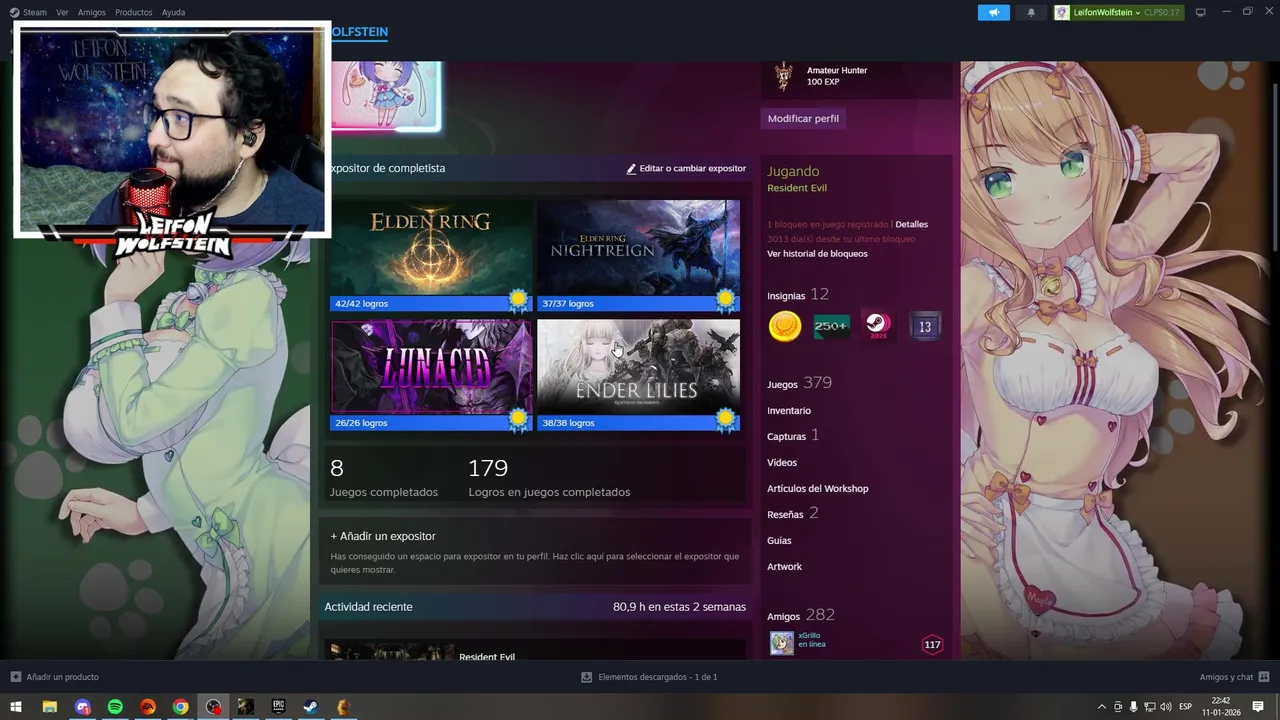Click the 38/38 logros completion ribbon icon
The image size is (1280, 720).
pyautogui.click(x=726, y=420)
